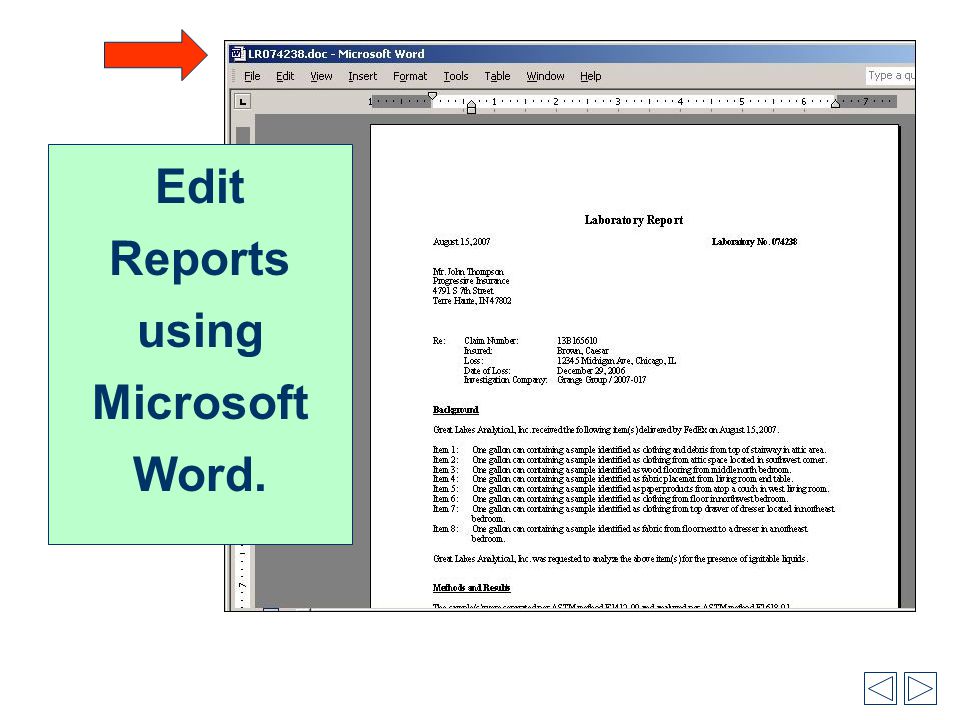Click the tab stop selector button beside the ruler

click(x=243, y=102)
